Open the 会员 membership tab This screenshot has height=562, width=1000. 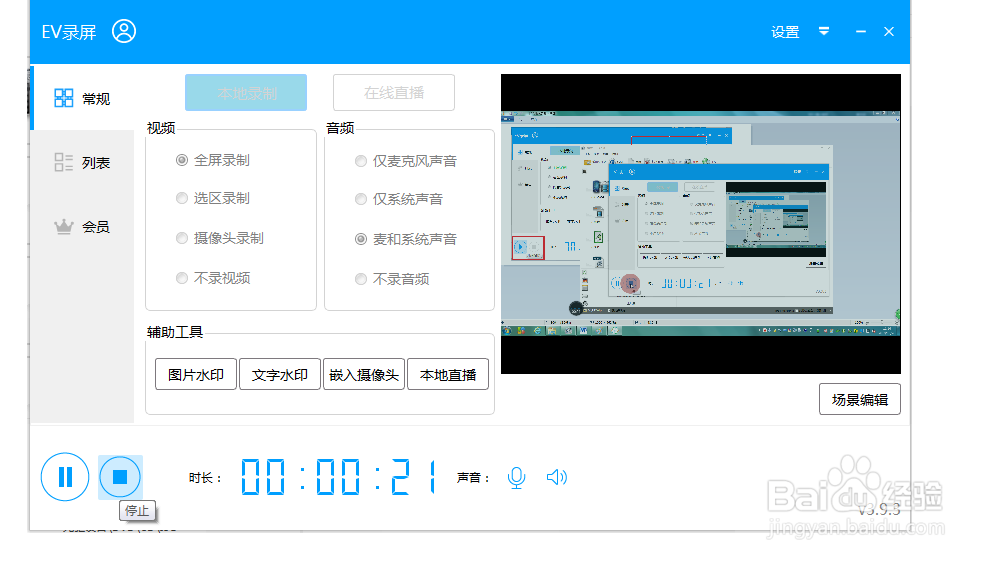82,226
